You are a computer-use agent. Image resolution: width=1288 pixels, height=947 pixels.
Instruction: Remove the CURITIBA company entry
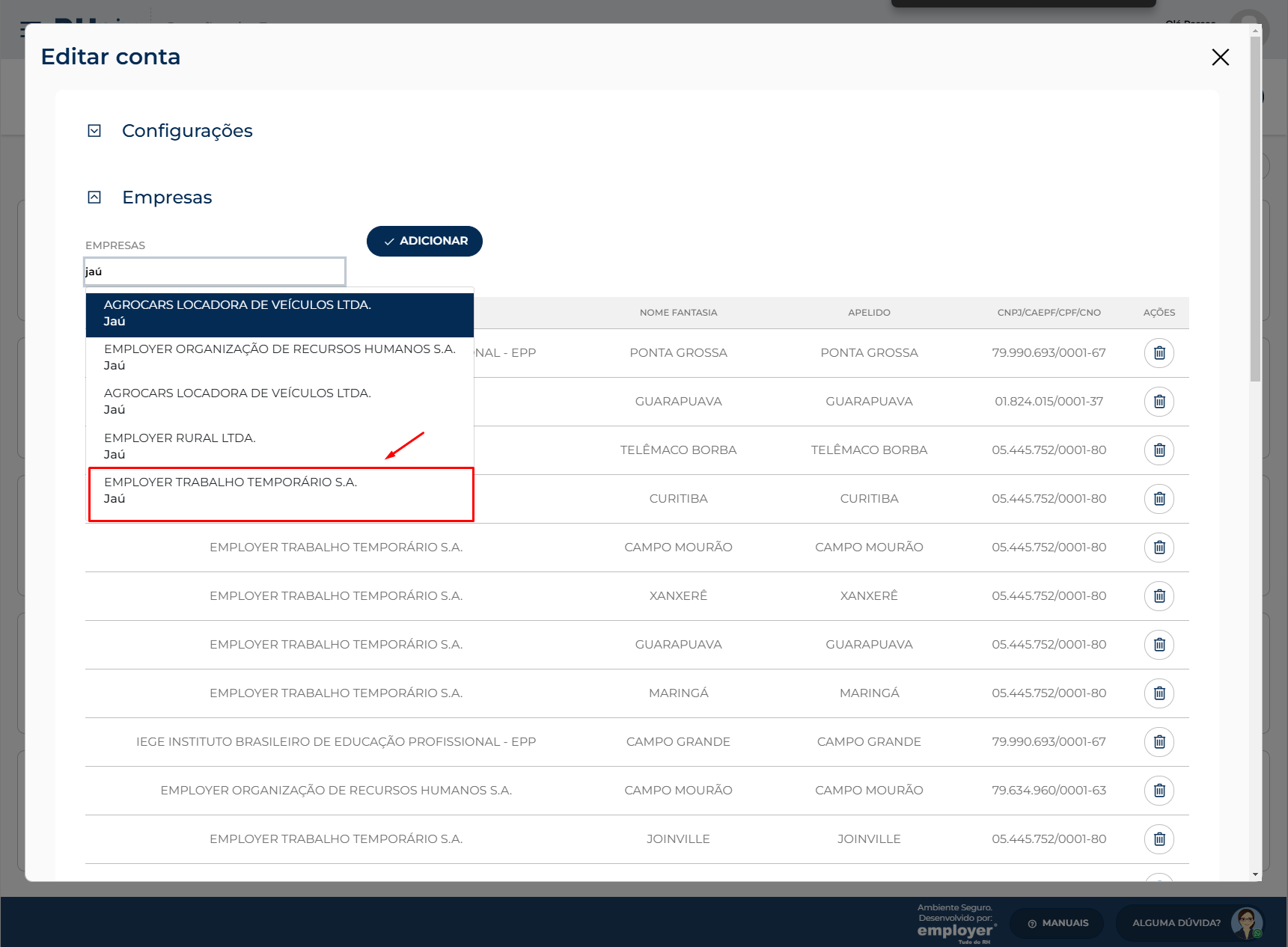1159,499
